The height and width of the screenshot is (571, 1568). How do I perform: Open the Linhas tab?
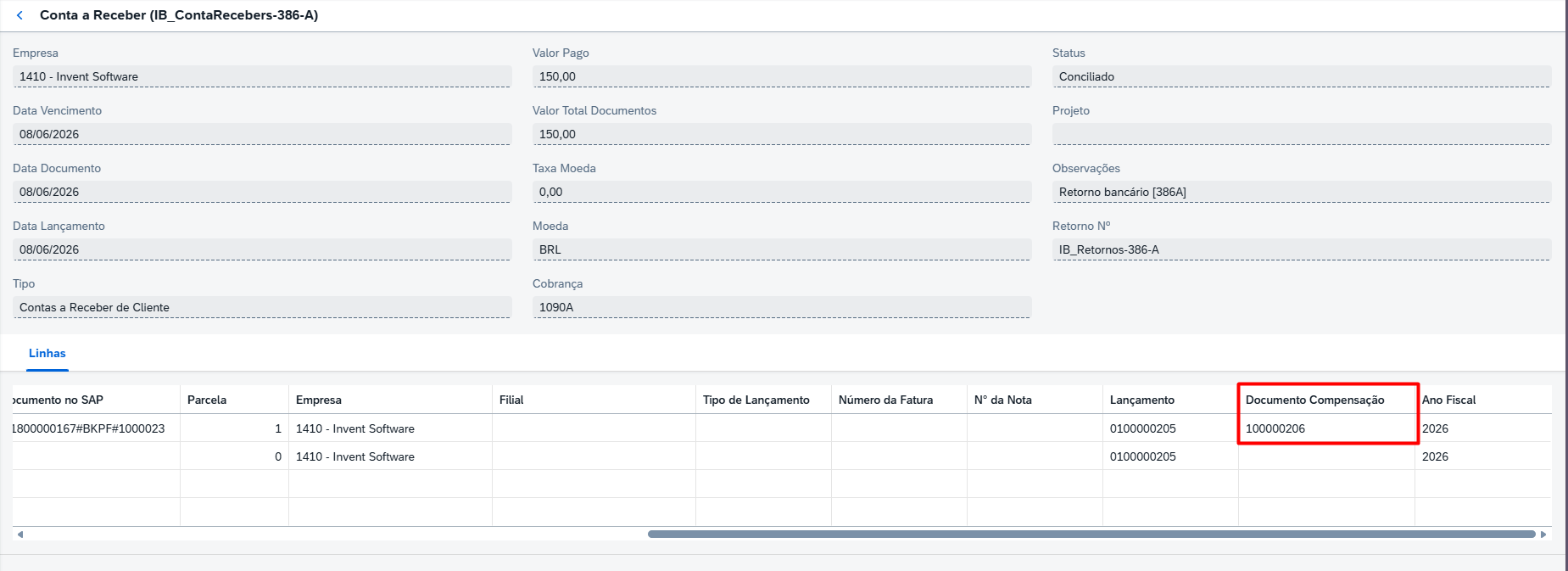coord(47,353)
